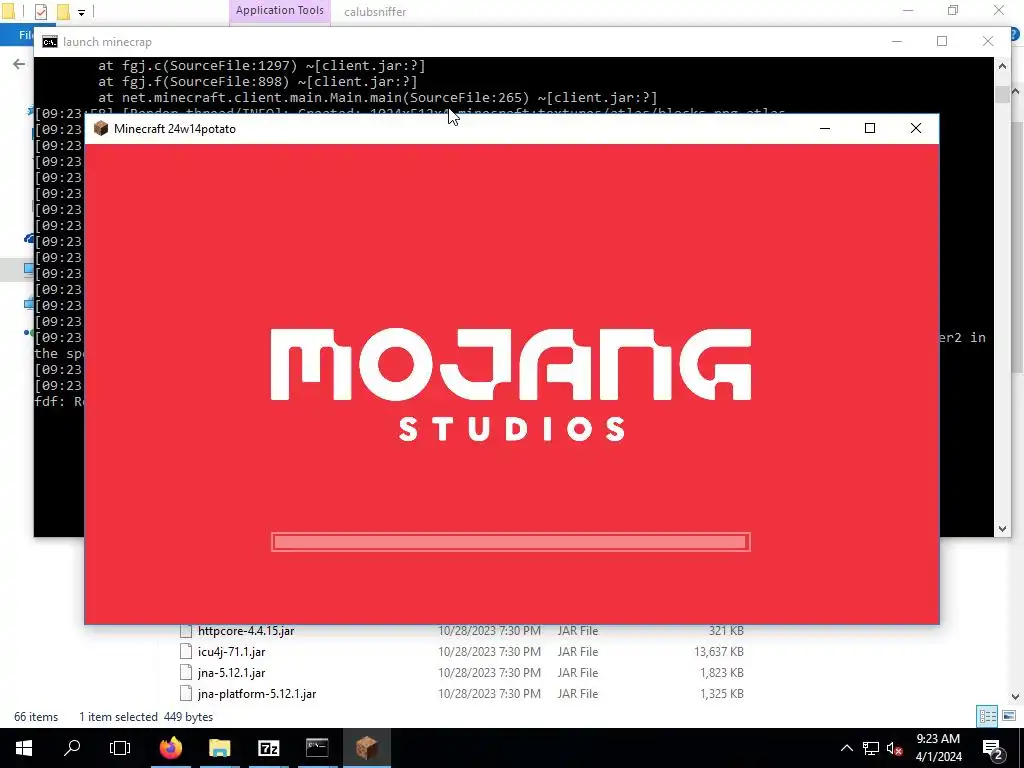This screenshot has width=1024, height=768.
Task: Open the File tab in Explorer
Action: (x=26, y=35)
